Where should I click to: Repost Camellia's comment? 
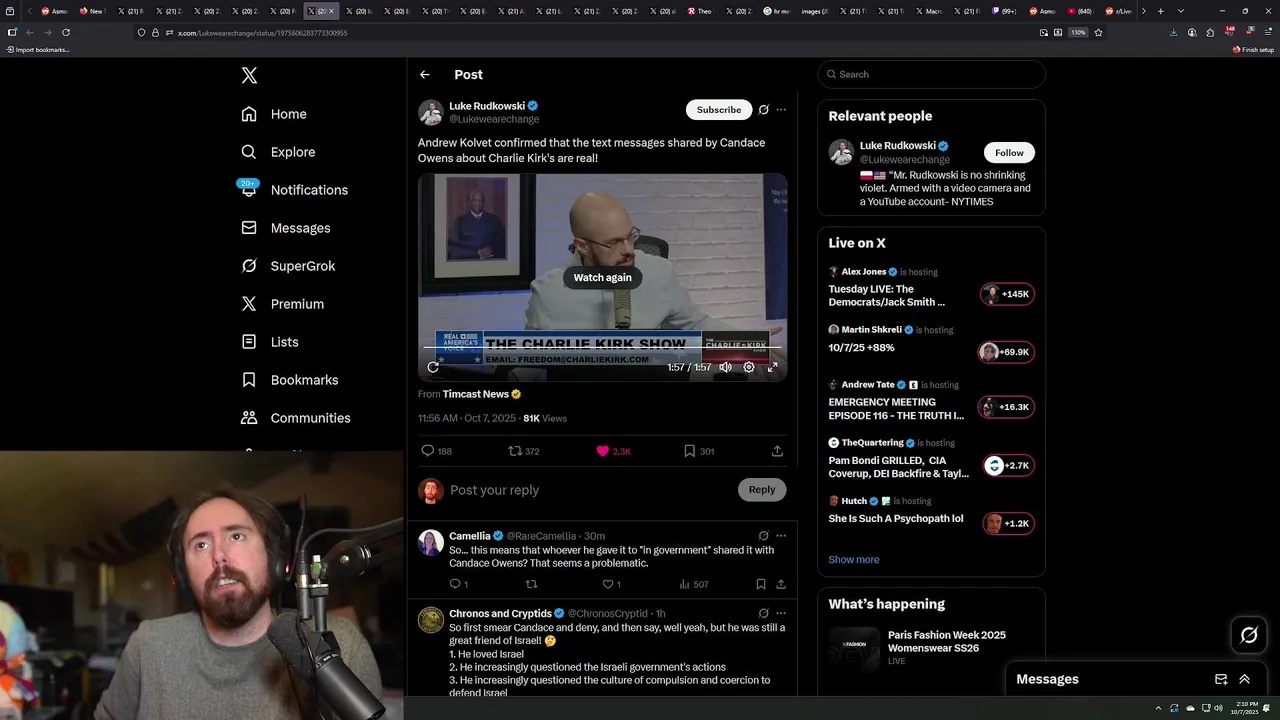click(x=532, y=584)
